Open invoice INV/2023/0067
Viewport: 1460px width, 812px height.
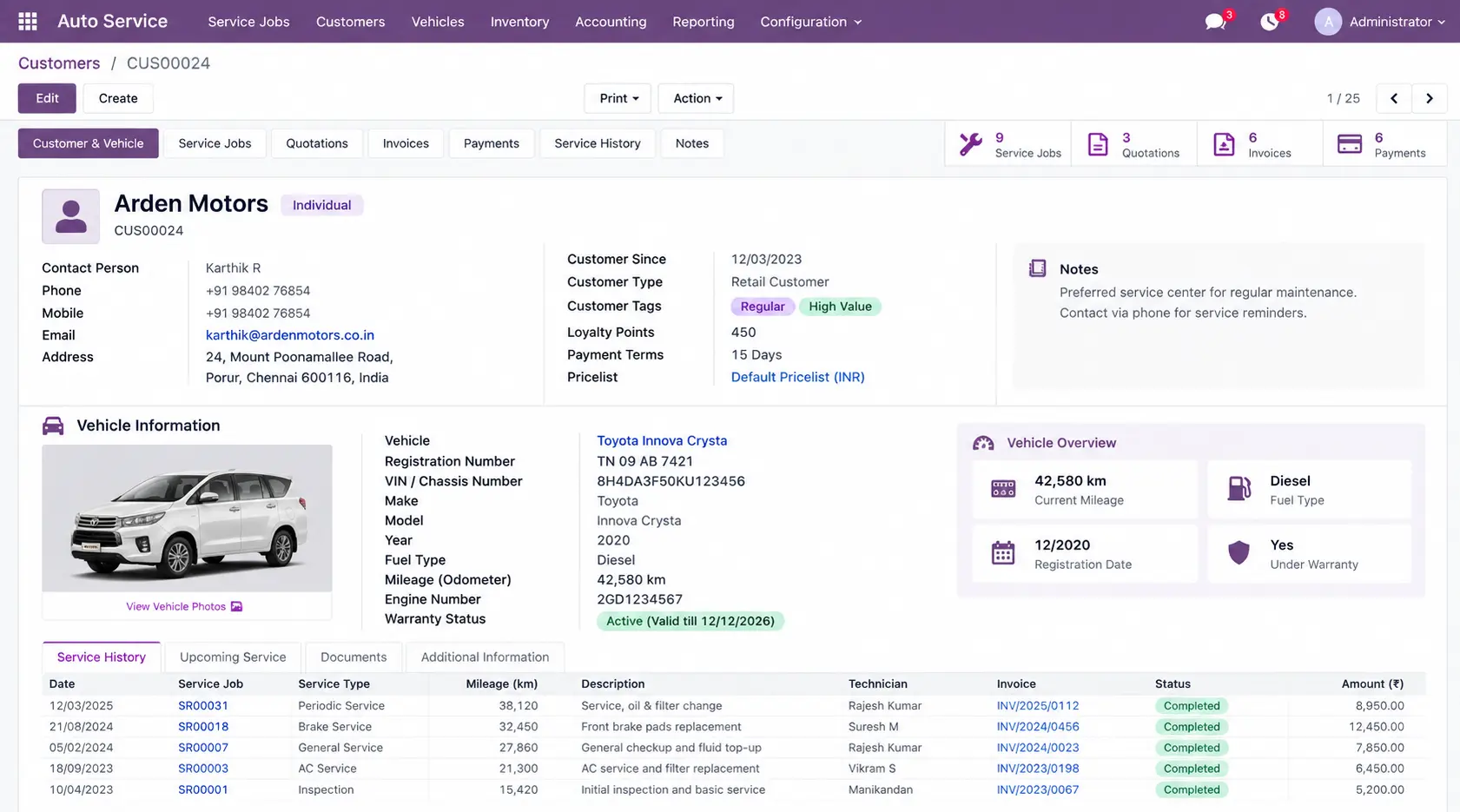click(1038, 790)
